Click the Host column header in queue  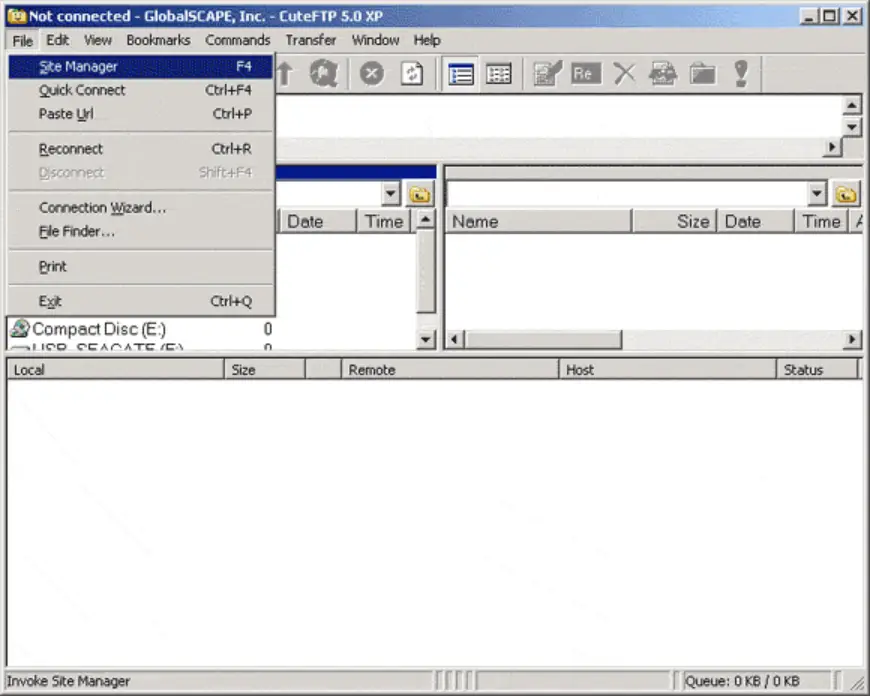[x=666, y=370]
